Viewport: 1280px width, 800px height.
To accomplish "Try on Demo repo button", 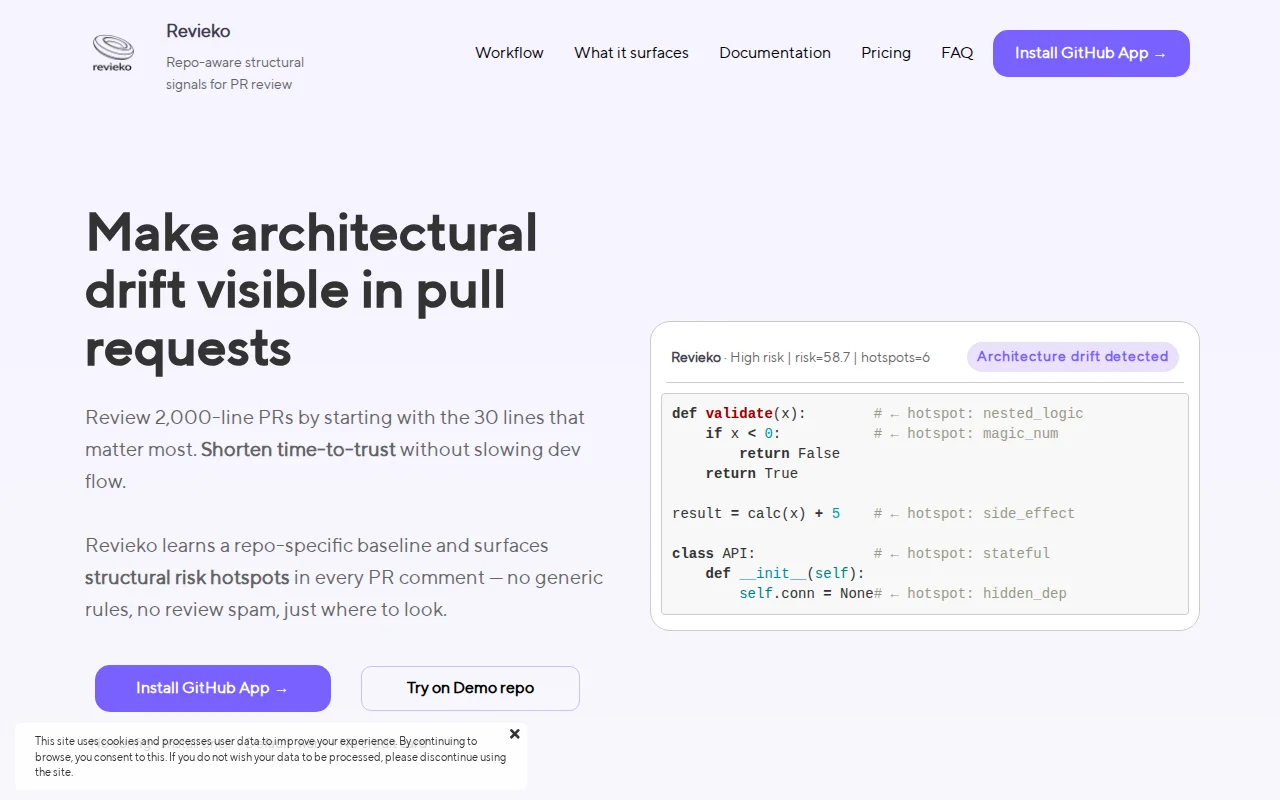I will pyautogui.click(x=470, y=688).
